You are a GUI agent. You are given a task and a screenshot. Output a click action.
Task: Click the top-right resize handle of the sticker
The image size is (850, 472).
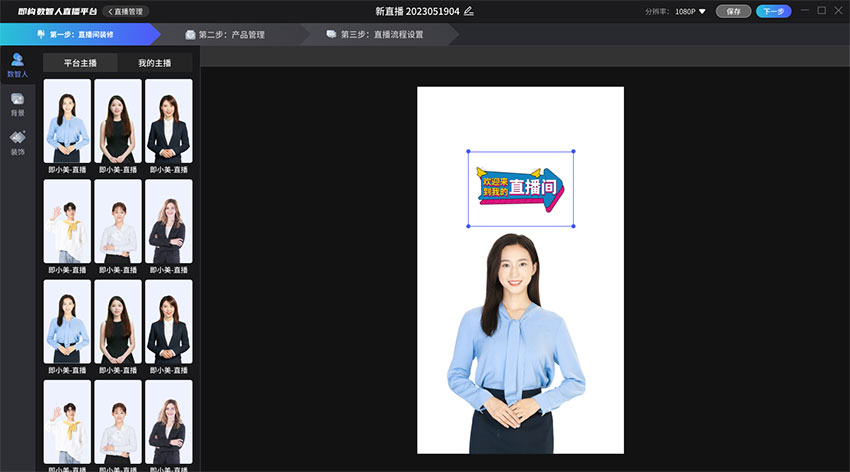click(573, 152)
